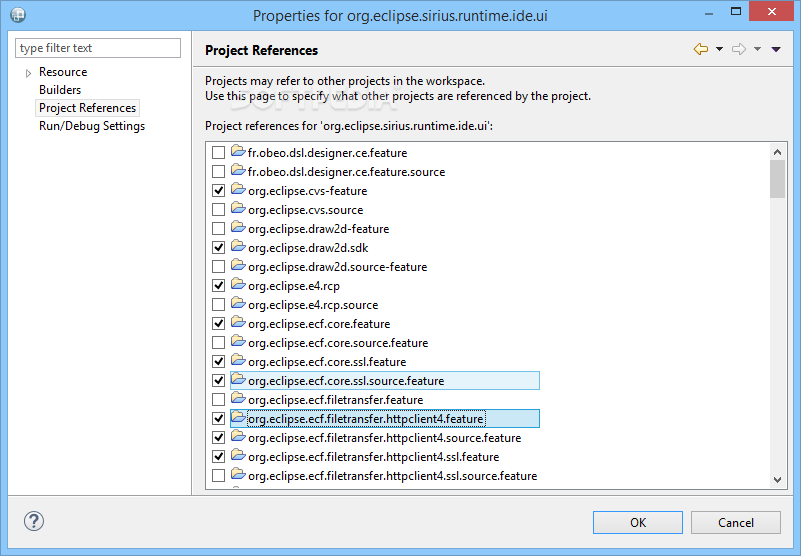Click the OK button
801x556 pixels.
click(638, 522)
